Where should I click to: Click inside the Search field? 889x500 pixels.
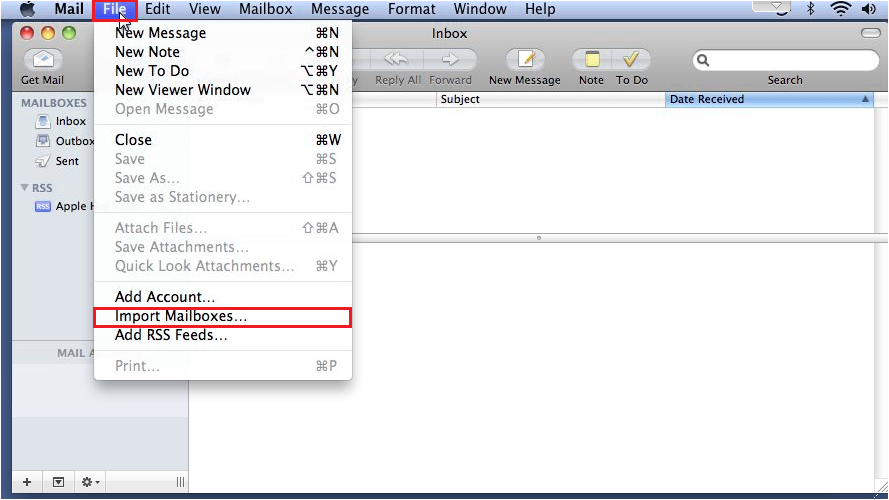[x=785, y=60]
